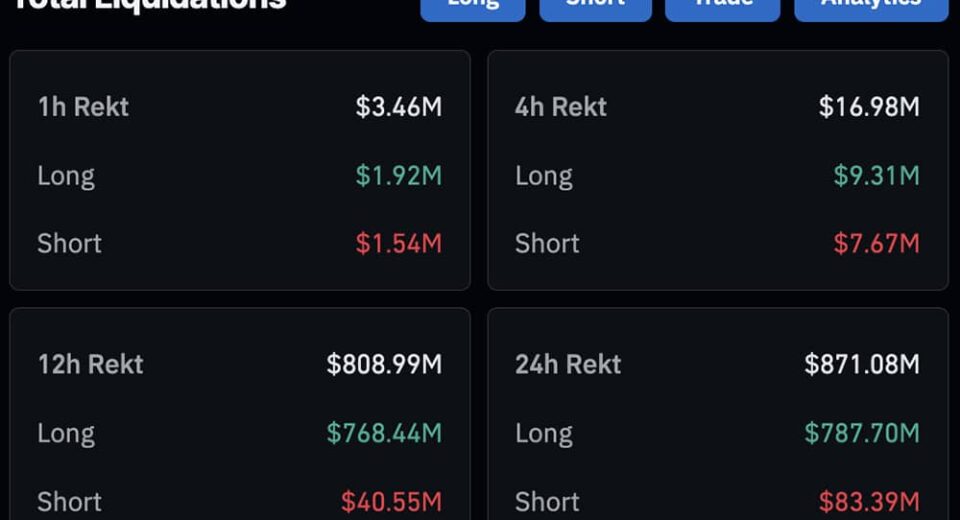Click the $16.98M 4h total value

pos(869,107)
